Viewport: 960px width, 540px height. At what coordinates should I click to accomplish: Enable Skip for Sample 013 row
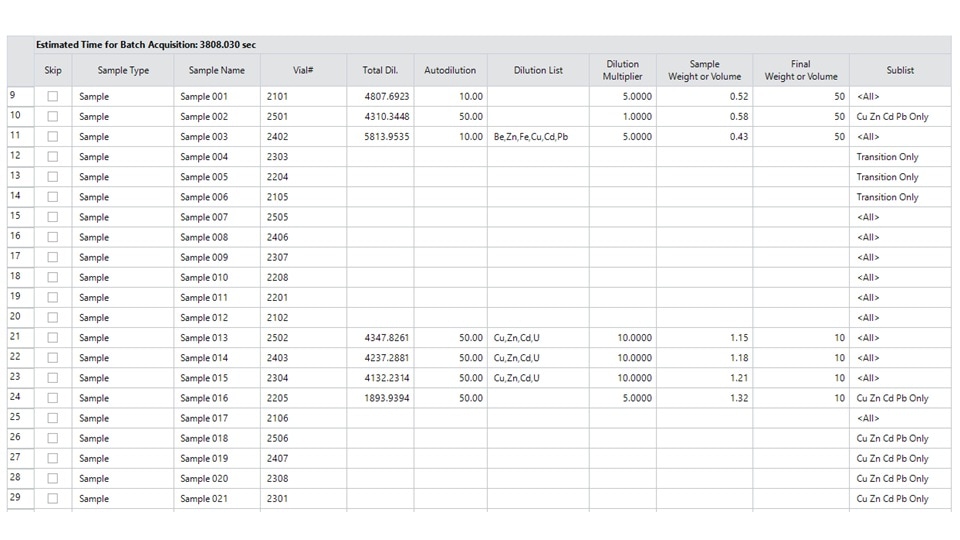pos(53,338)
